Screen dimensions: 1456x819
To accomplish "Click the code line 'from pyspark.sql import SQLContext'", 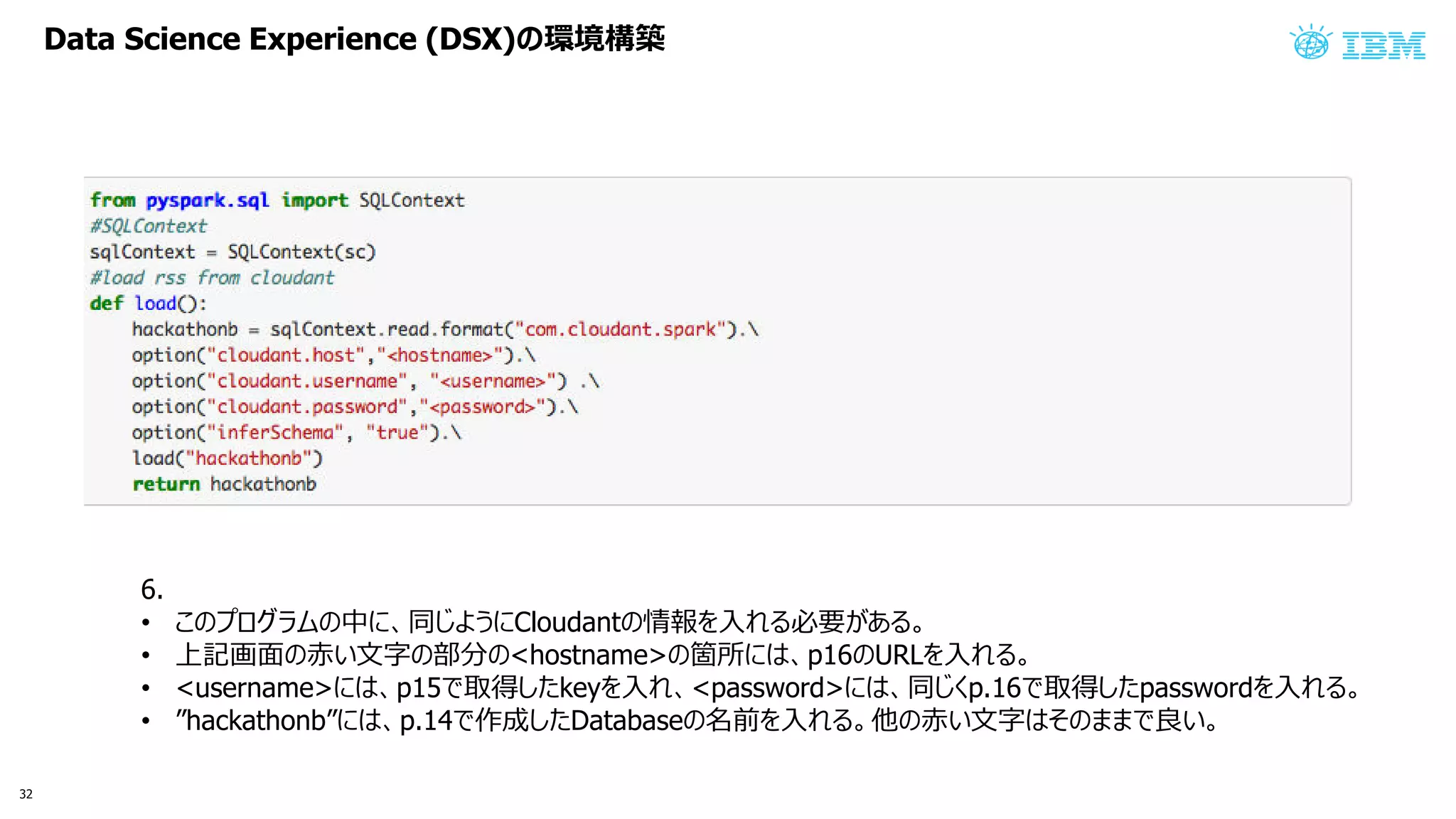I will (277, 200).
